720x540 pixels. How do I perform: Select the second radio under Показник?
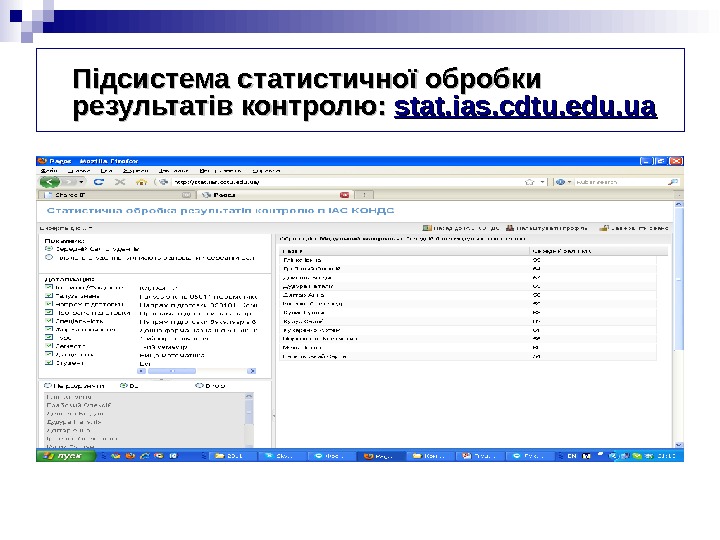(x=49, y=258)
